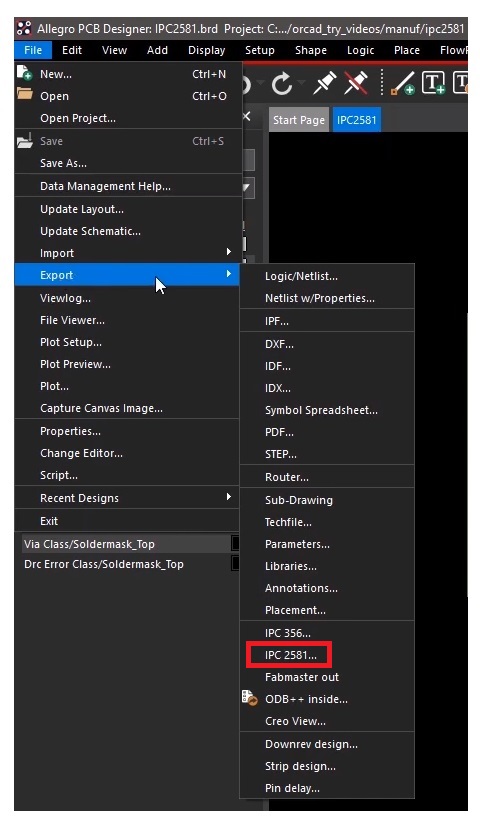Open the Display menu
480x831 pixels.
[207, 50]
